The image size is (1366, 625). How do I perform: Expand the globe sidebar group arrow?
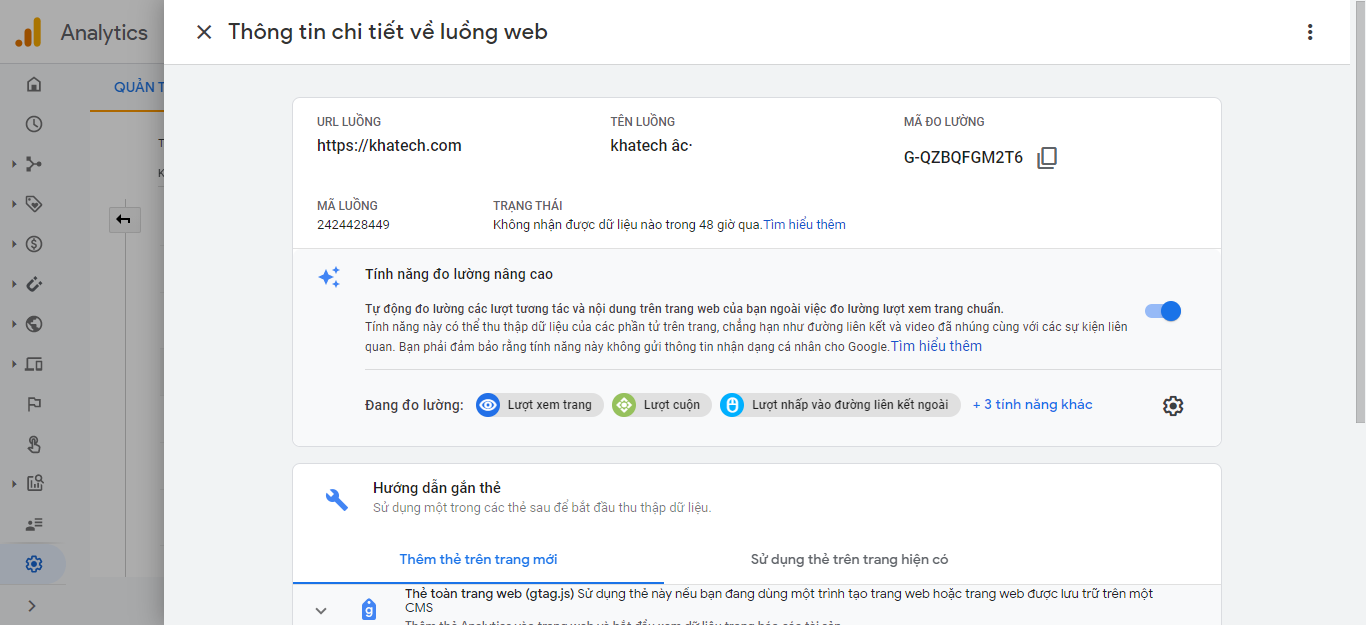tap(14, 324)
